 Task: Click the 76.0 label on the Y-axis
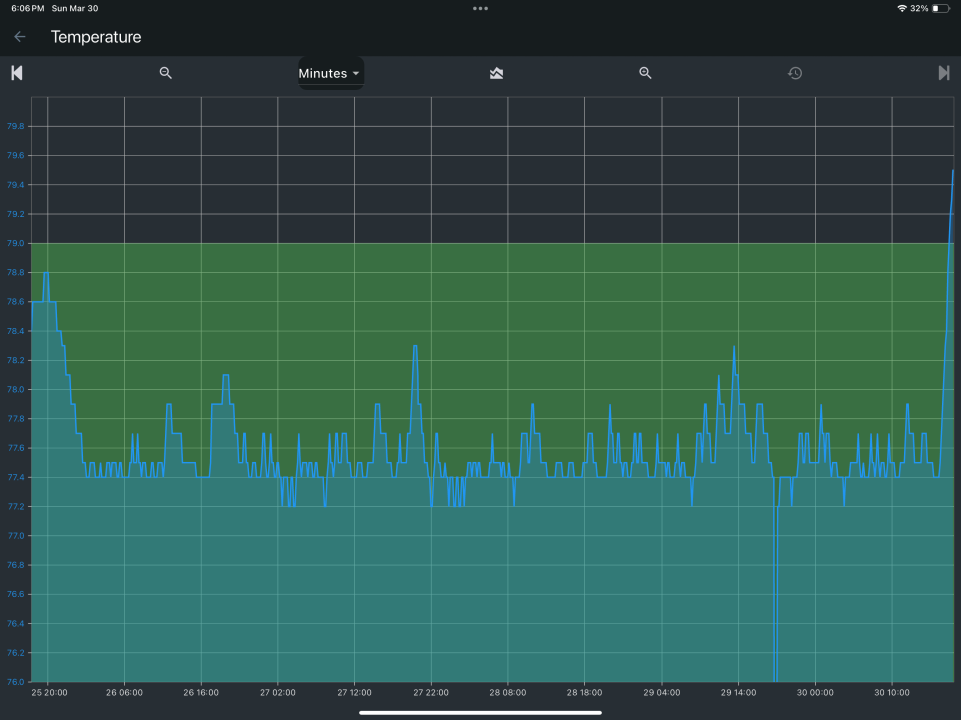pyautogui.click(x=15, y=682)
